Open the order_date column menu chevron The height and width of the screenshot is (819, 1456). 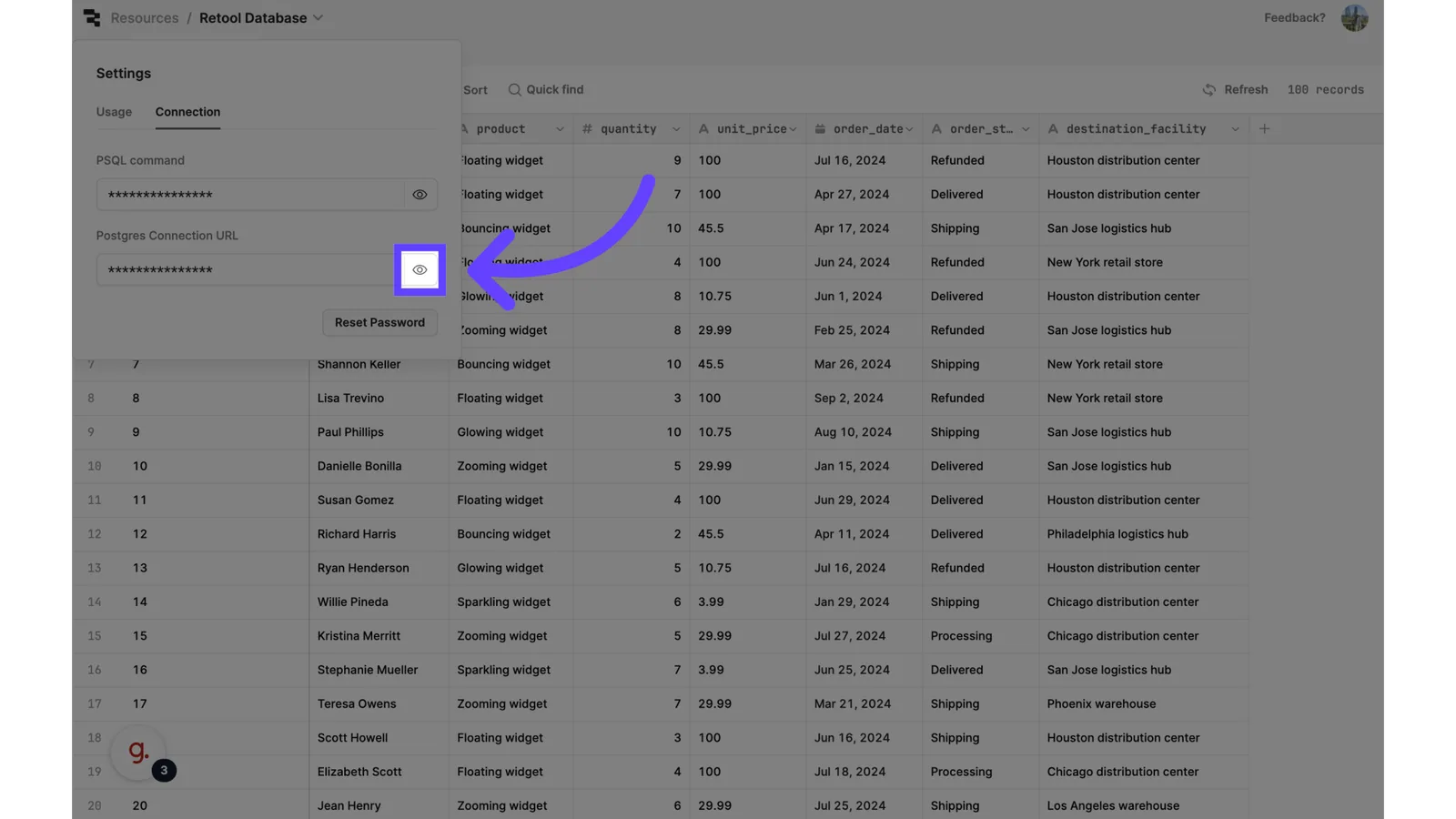909,129
